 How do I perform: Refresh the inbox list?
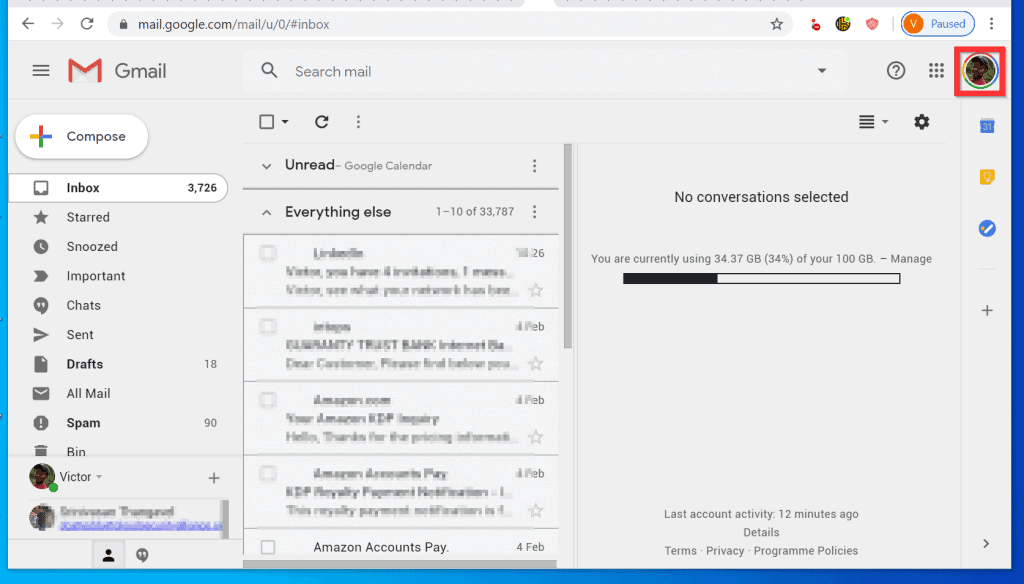321,121
